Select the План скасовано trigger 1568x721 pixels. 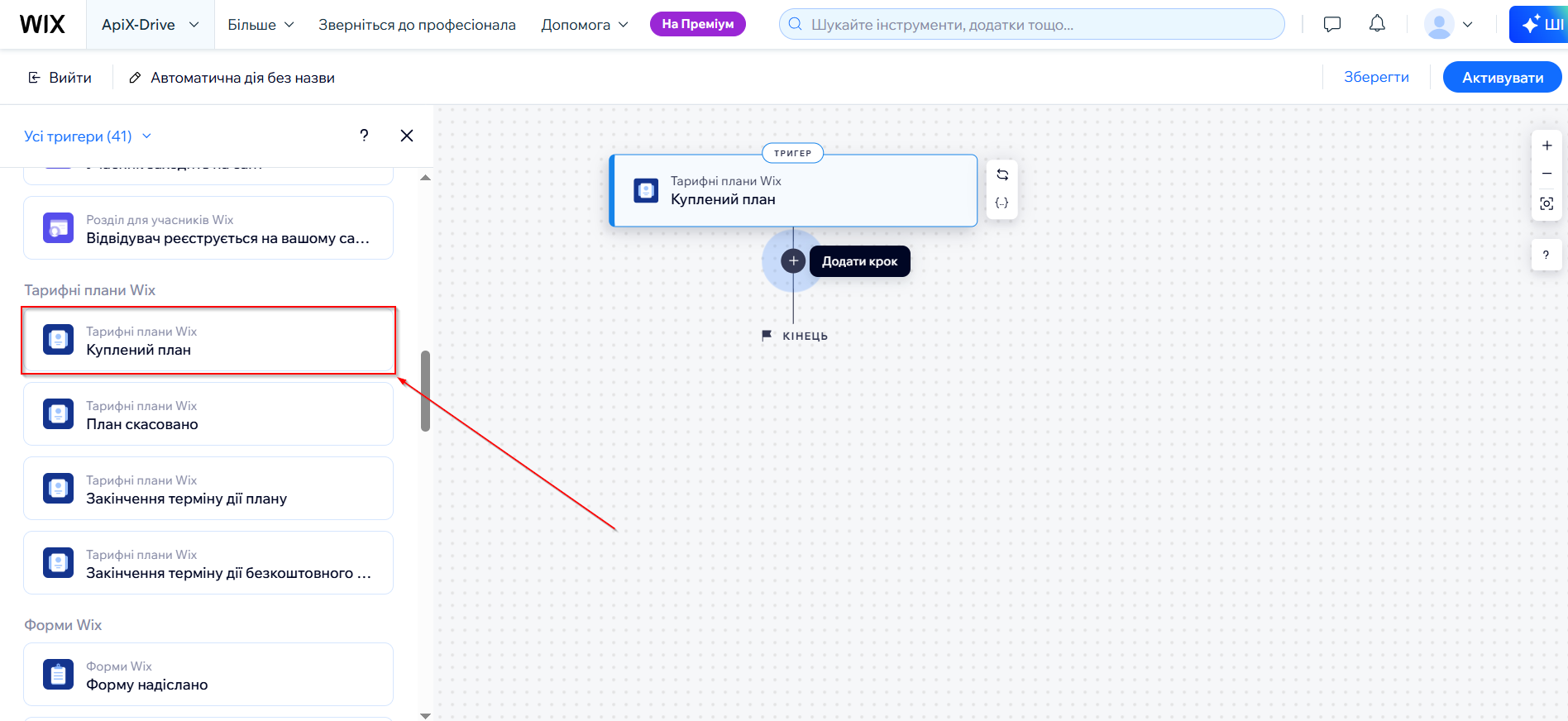pyautogui.click(x=208, y=413)
